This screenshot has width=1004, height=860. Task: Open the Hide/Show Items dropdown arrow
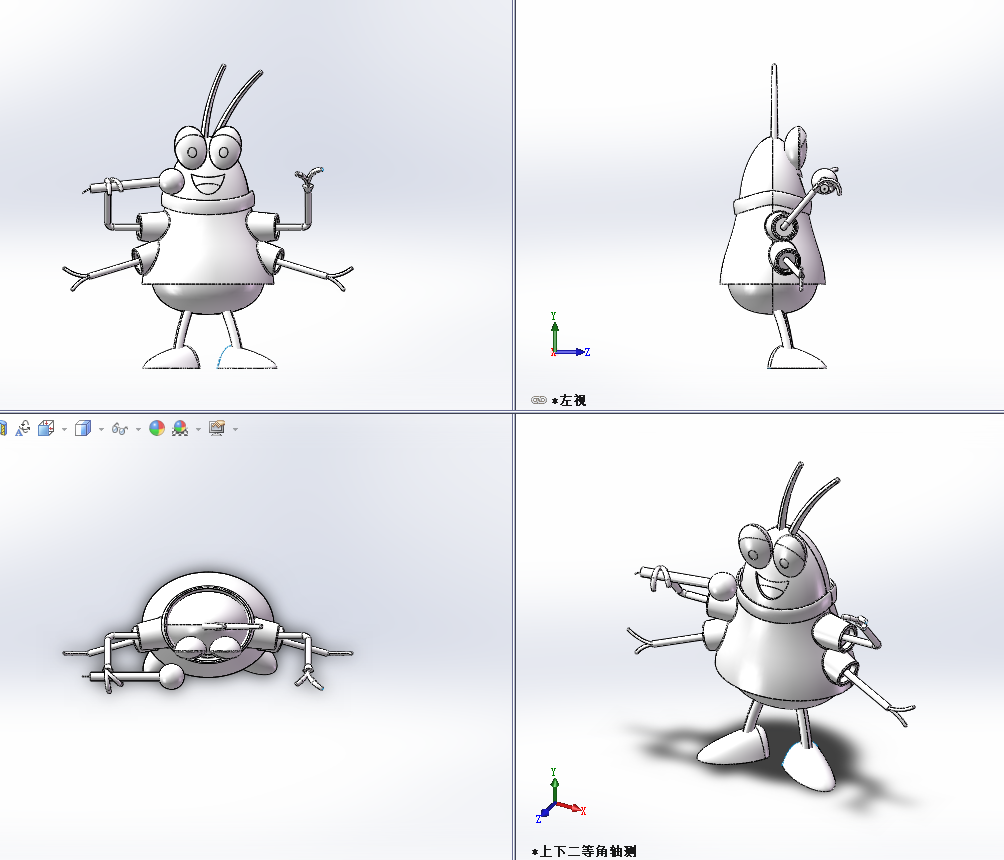(x=138, y=429)
